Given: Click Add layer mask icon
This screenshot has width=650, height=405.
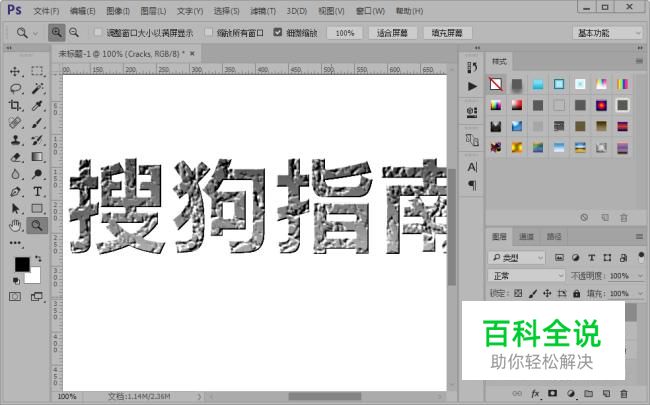Looking at the screenshot, I should [x=553, y=393].
